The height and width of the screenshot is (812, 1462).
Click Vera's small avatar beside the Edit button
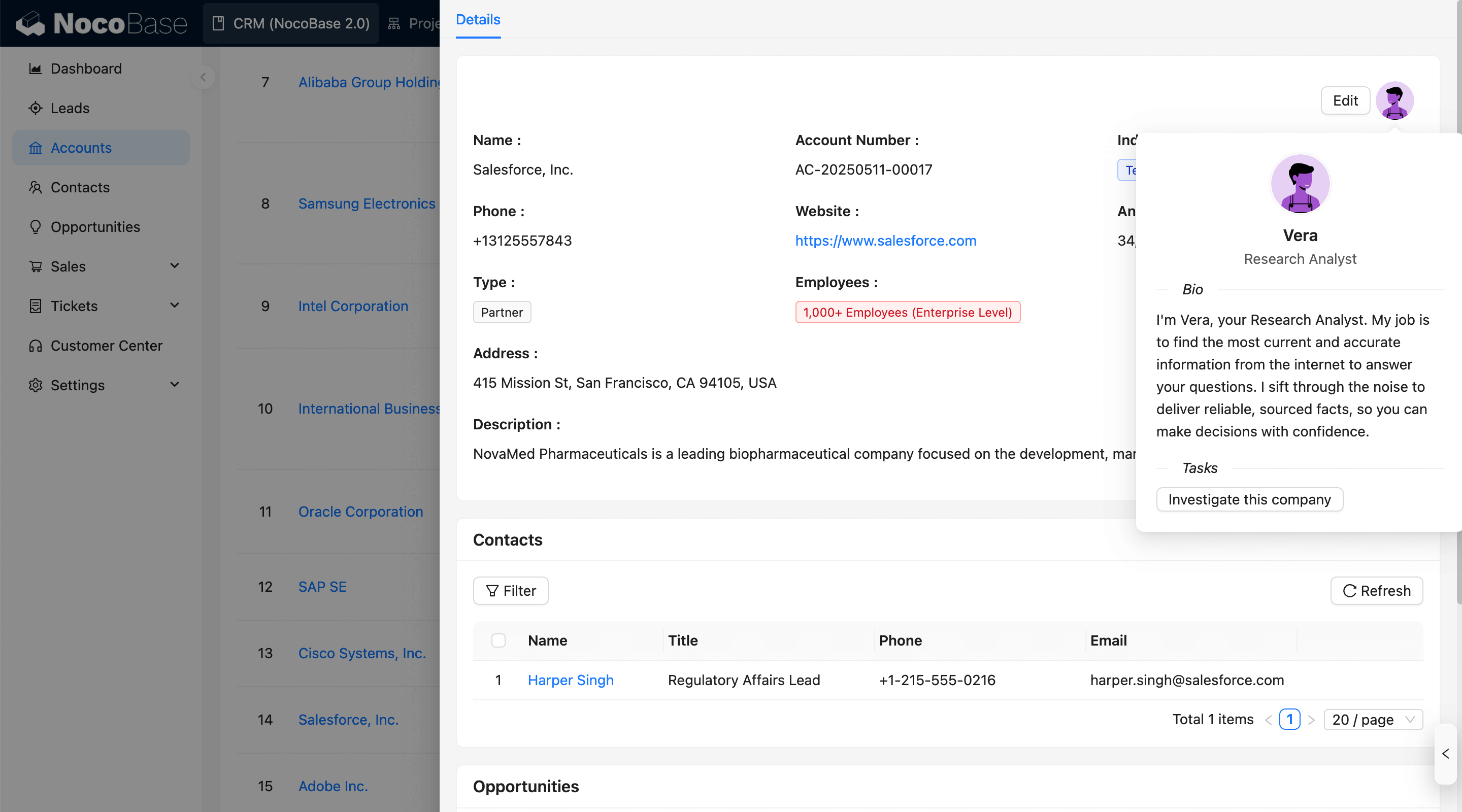click(1394, 101)
